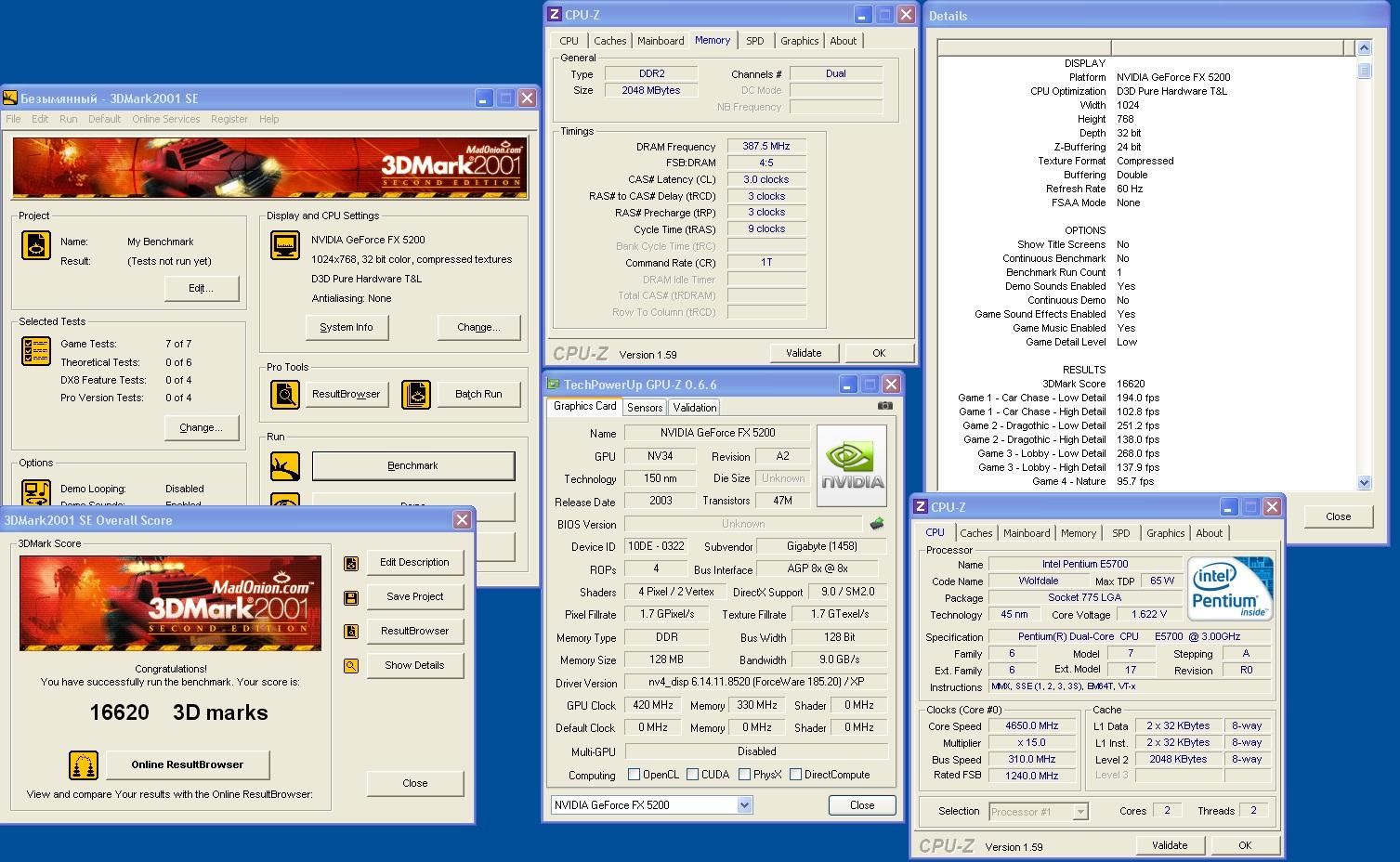Click the Project icon in 3DMark2001
The image size is (1400, 862).
click(x=35, y=246)
